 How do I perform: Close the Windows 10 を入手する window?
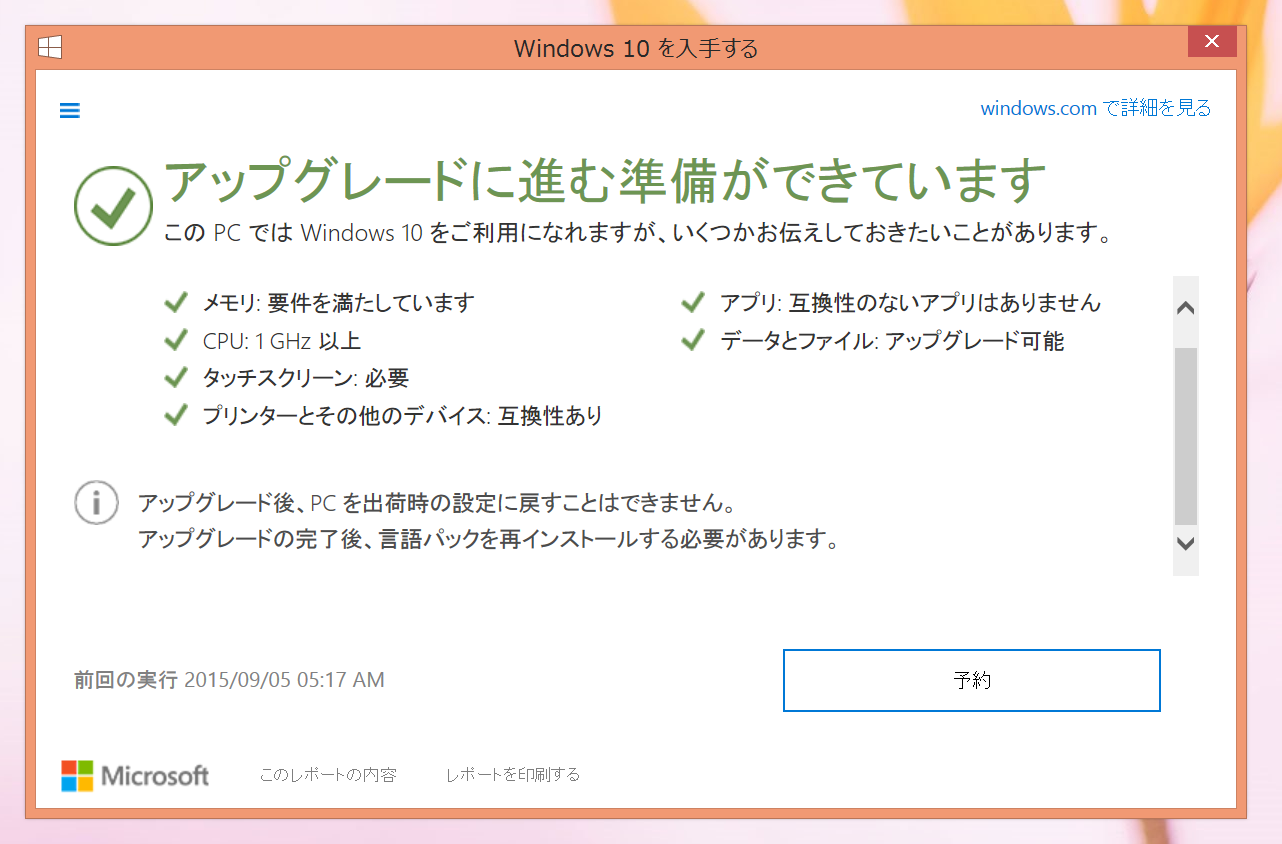tap(1211, 42)
